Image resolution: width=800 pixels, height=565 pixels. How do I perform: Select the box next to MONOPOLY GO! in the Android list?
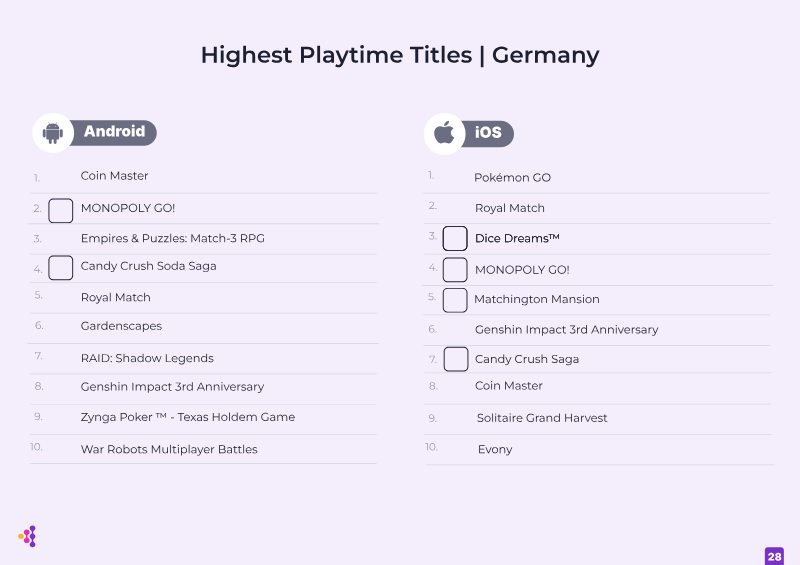(x=61, y=211)
